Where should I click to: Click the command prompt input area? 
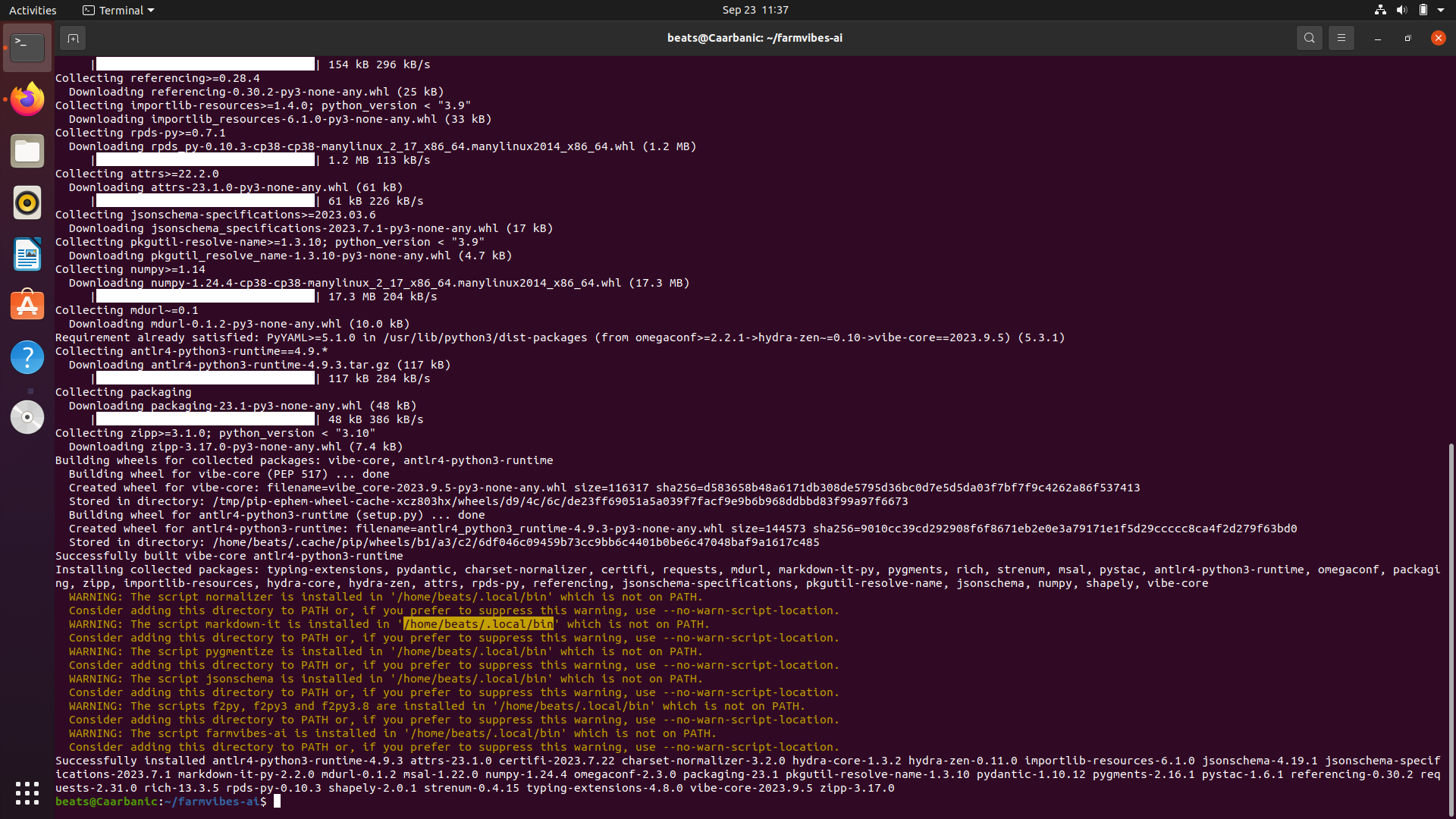(276, 801)
